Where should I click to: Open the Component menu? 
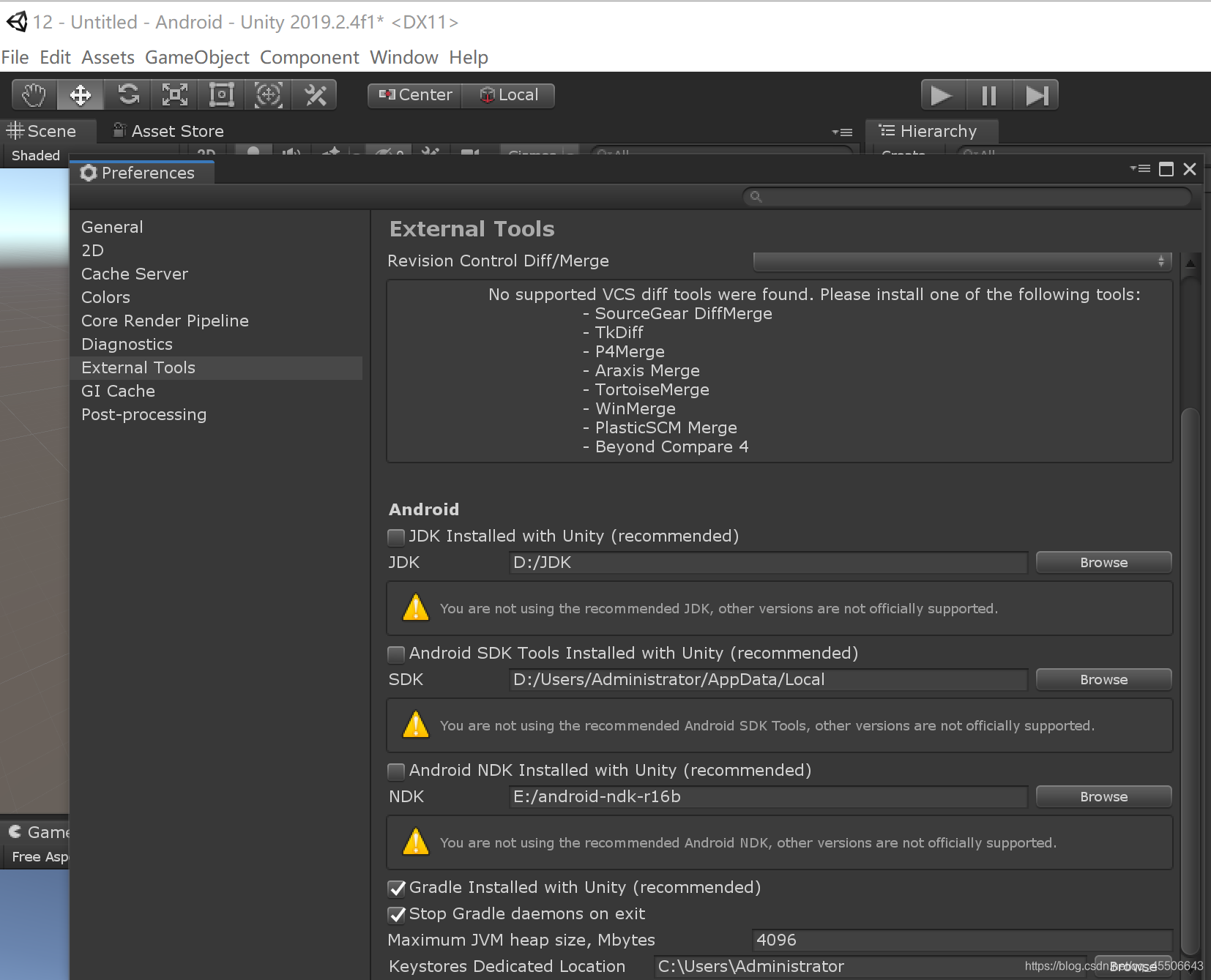(x=310, y=57)
